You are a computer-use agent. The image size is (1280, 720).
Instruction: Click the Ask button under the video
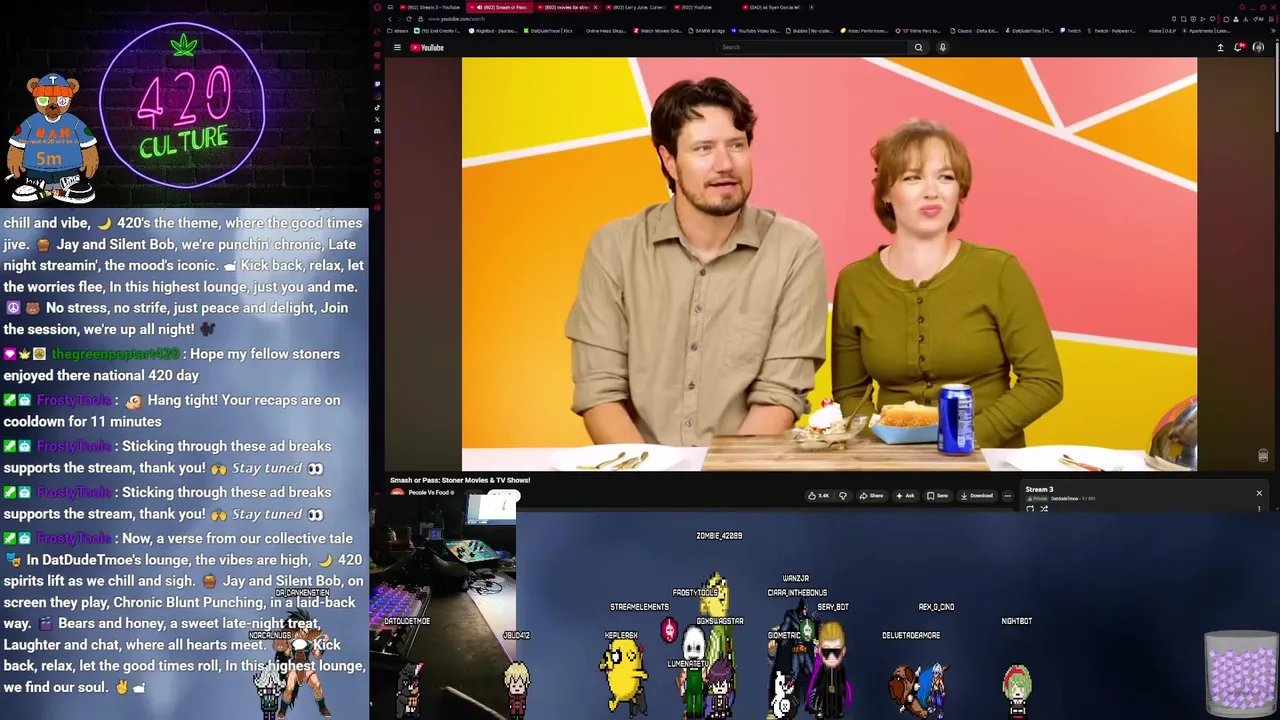[905, 496]
